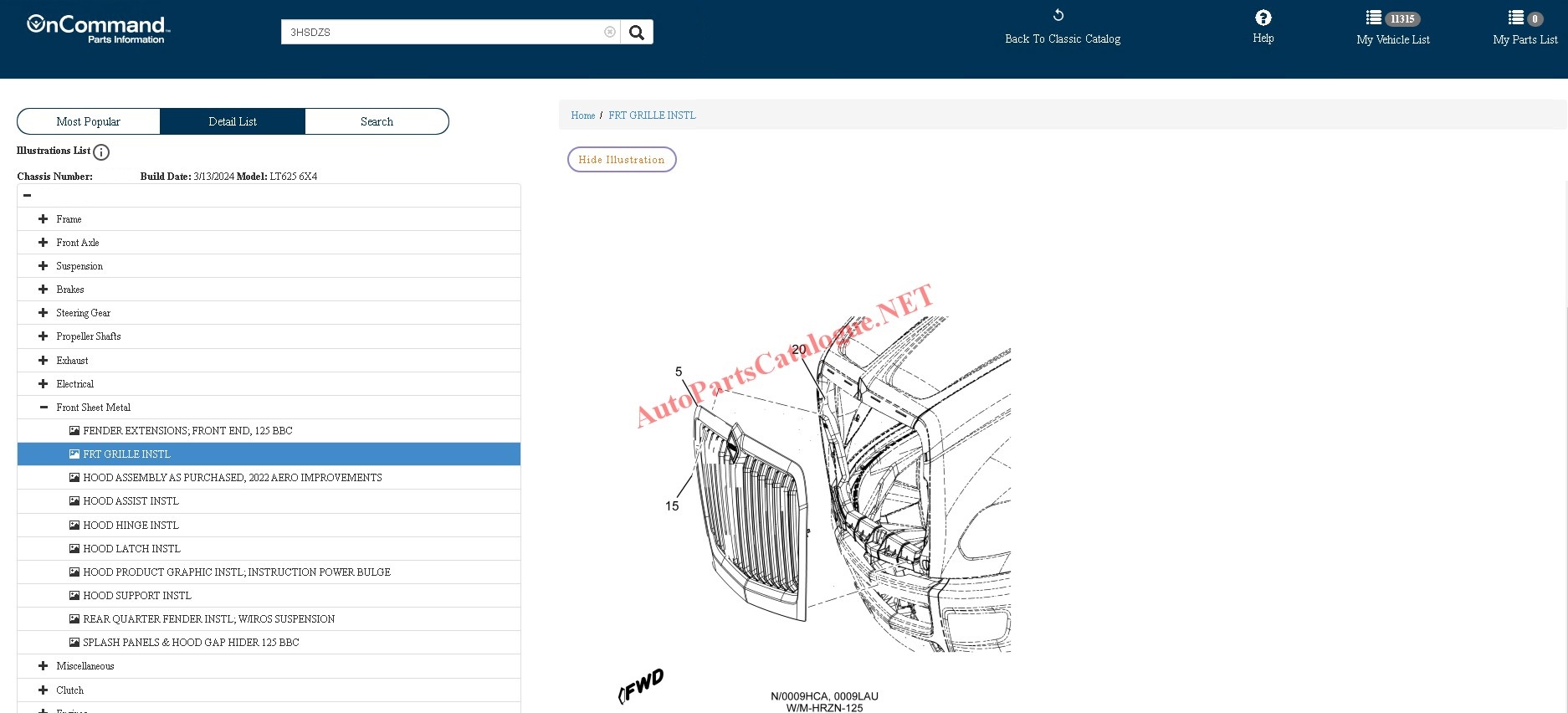
Task: Click the magnifier search button
Action: coord(637,33)
